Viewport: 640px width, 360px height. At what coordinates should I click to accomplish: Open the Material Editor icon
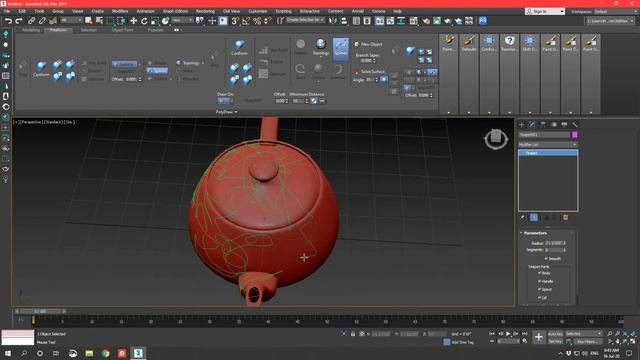413,21
